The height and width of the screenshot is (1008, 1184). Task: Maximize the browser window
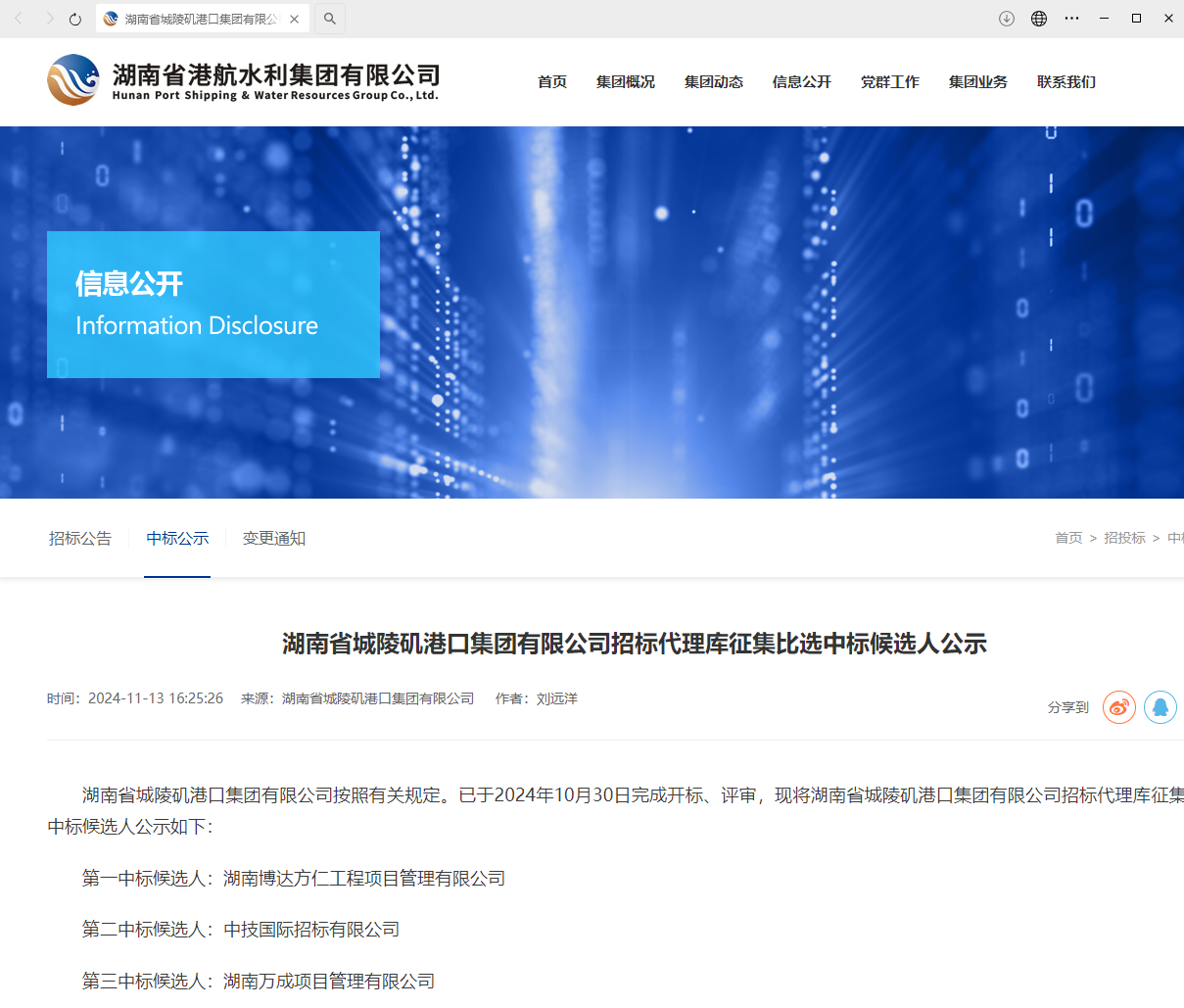(1136, 19)
